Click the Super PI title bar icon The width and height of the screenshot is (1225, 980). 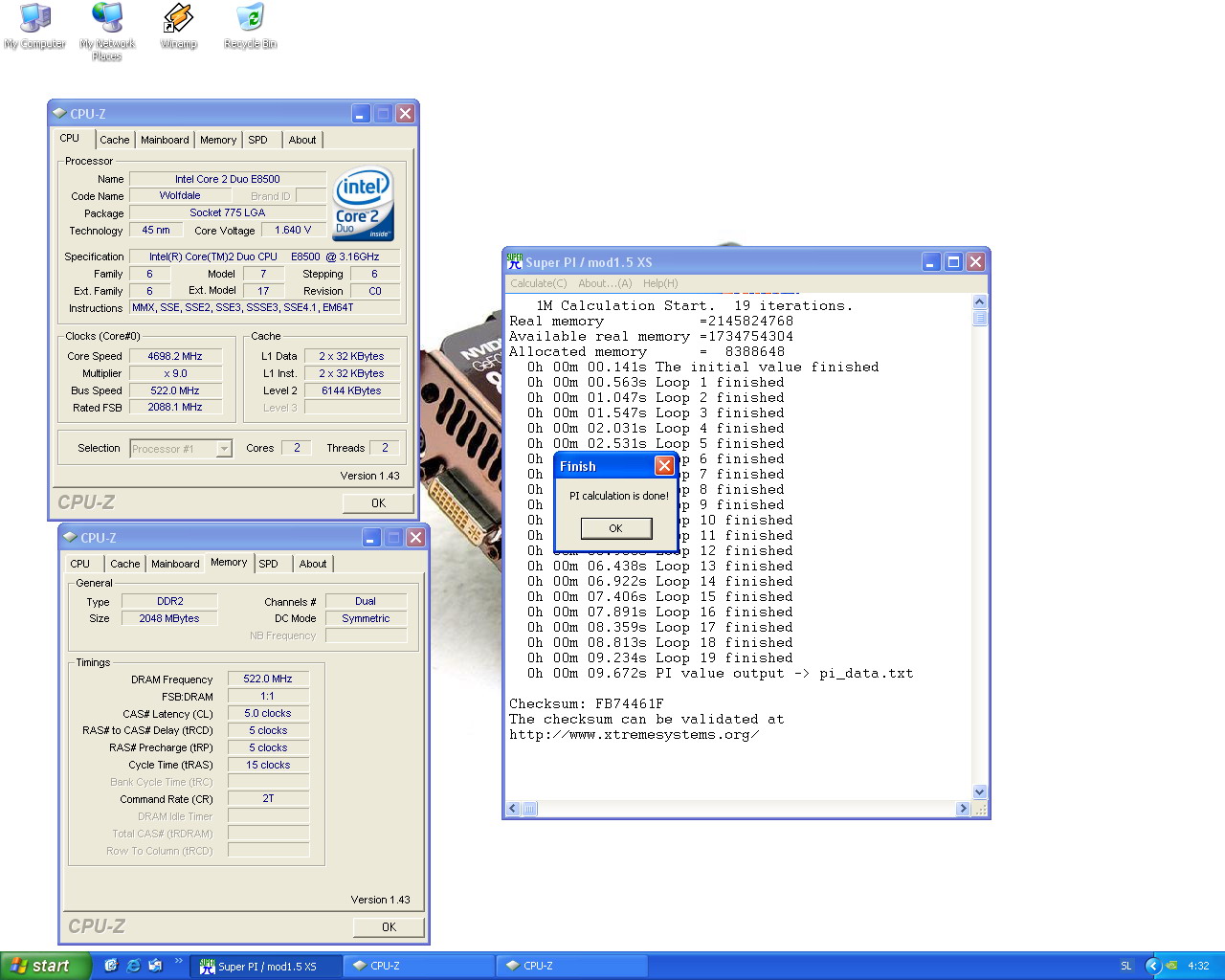click(515, 261)
